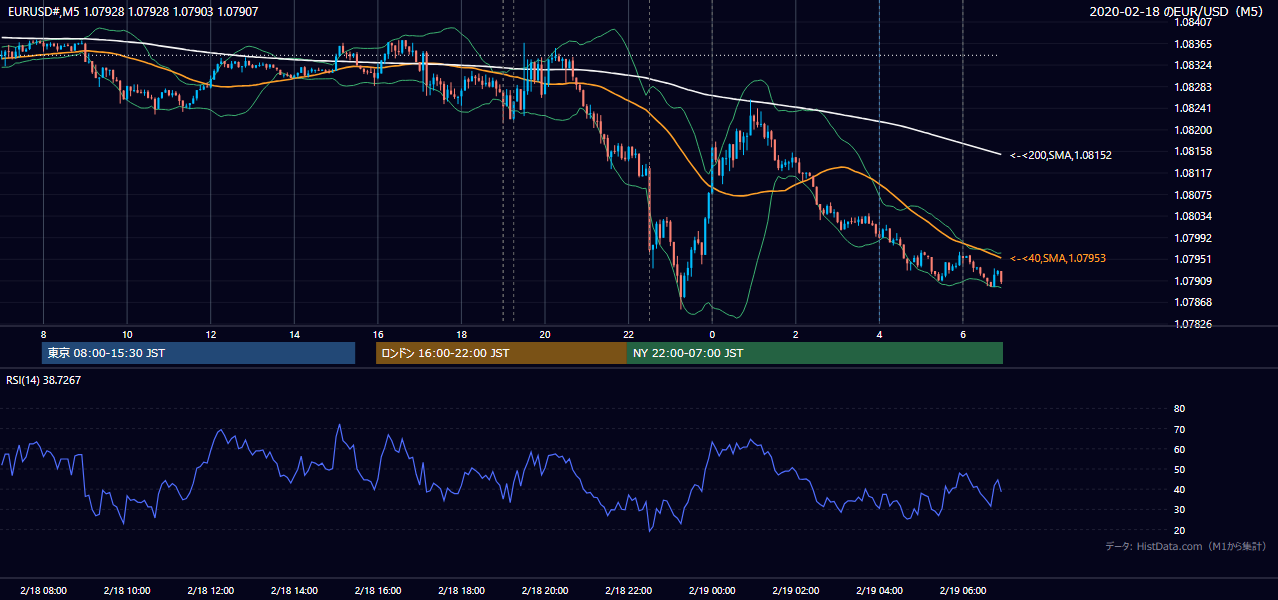The image size is (1278, 600).
Task: Click the 2/18 22:00 time axis label
Action: [x=628, y=590]
